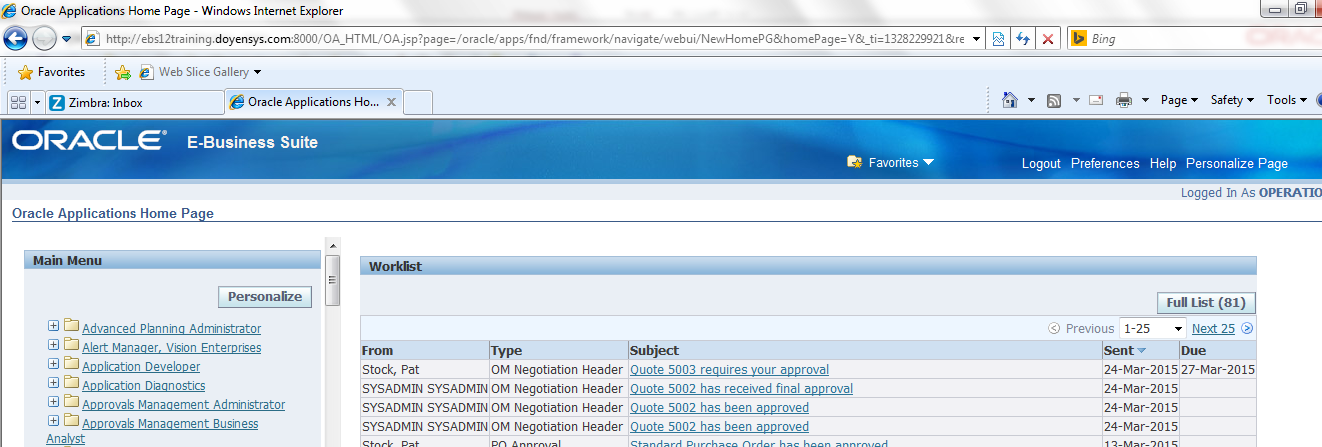
Task: Sort worklist by the Type column header
Action: (506, 351)
